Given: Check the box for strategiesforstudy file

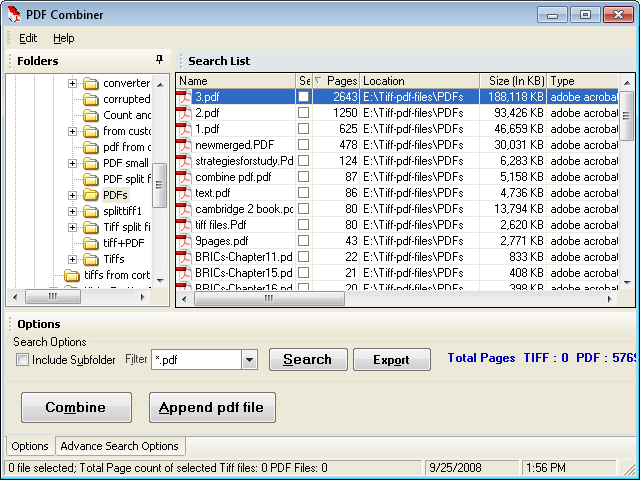Looking at the screenshot, I should click(303, 161).
